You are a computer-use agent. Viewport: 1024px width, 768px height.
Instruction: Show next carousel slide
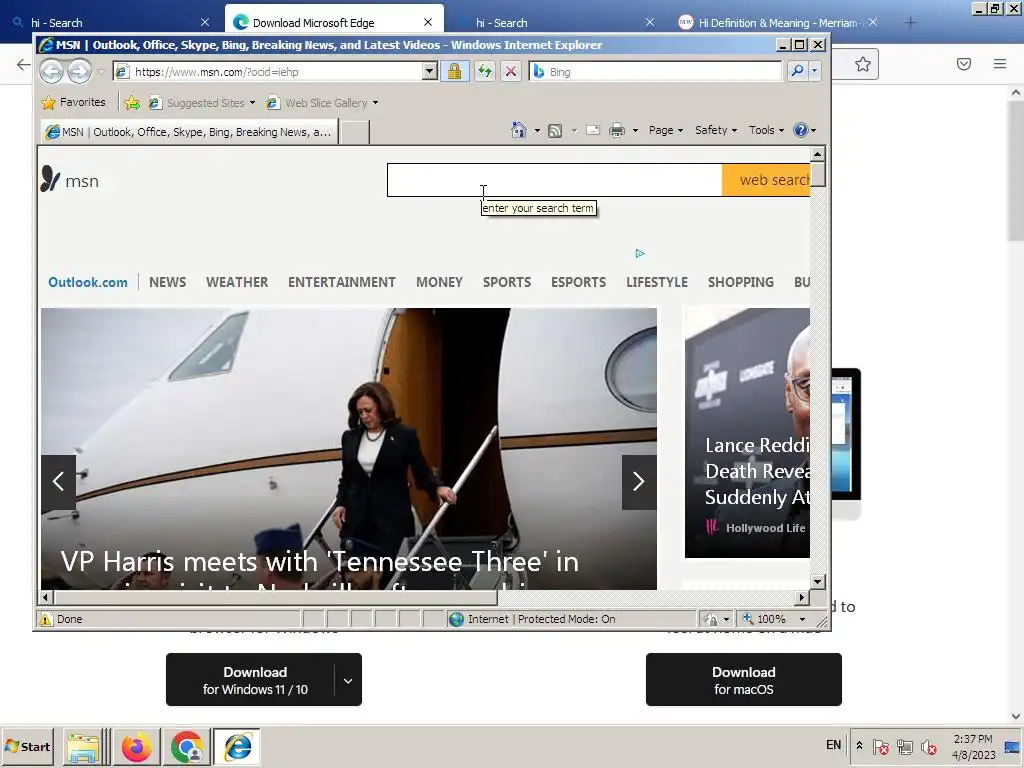pos(639,482)
